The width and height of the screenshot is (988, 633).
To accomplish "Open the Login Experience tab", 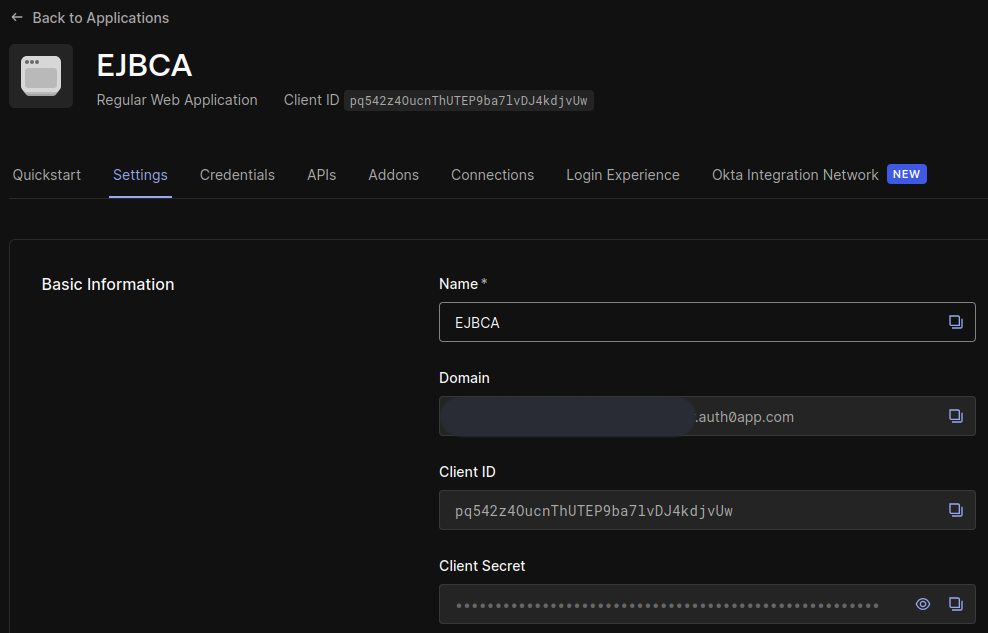I will (x=622, y=174).
